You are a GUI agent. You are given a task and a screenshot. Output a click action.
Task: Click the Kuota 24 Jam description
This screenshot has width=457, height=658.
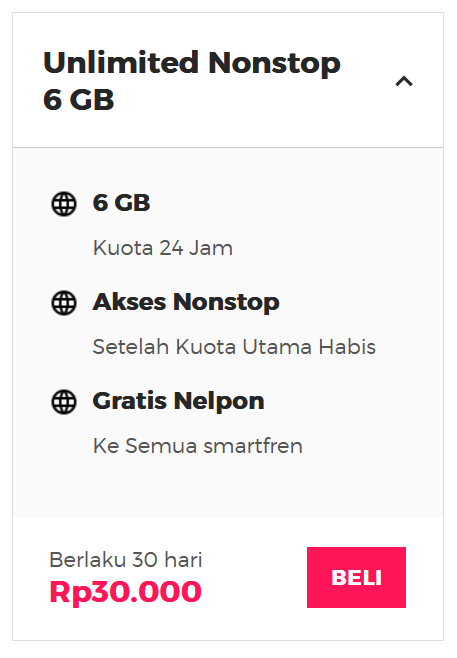click(x=163, y=248)
